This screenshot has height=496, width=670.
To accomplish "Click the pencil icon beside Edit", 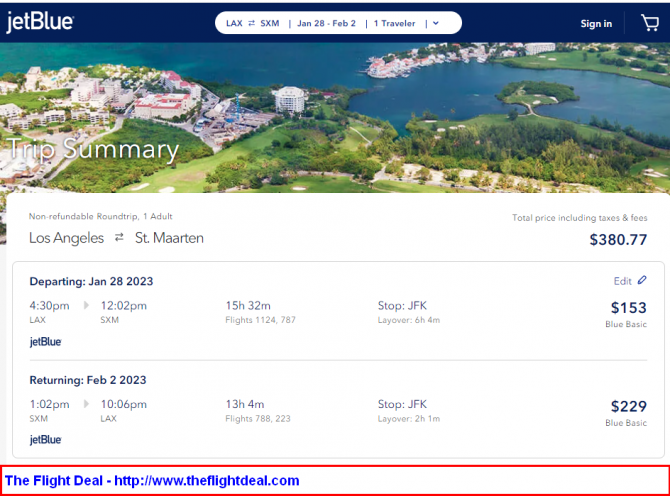I will (642, 281).
